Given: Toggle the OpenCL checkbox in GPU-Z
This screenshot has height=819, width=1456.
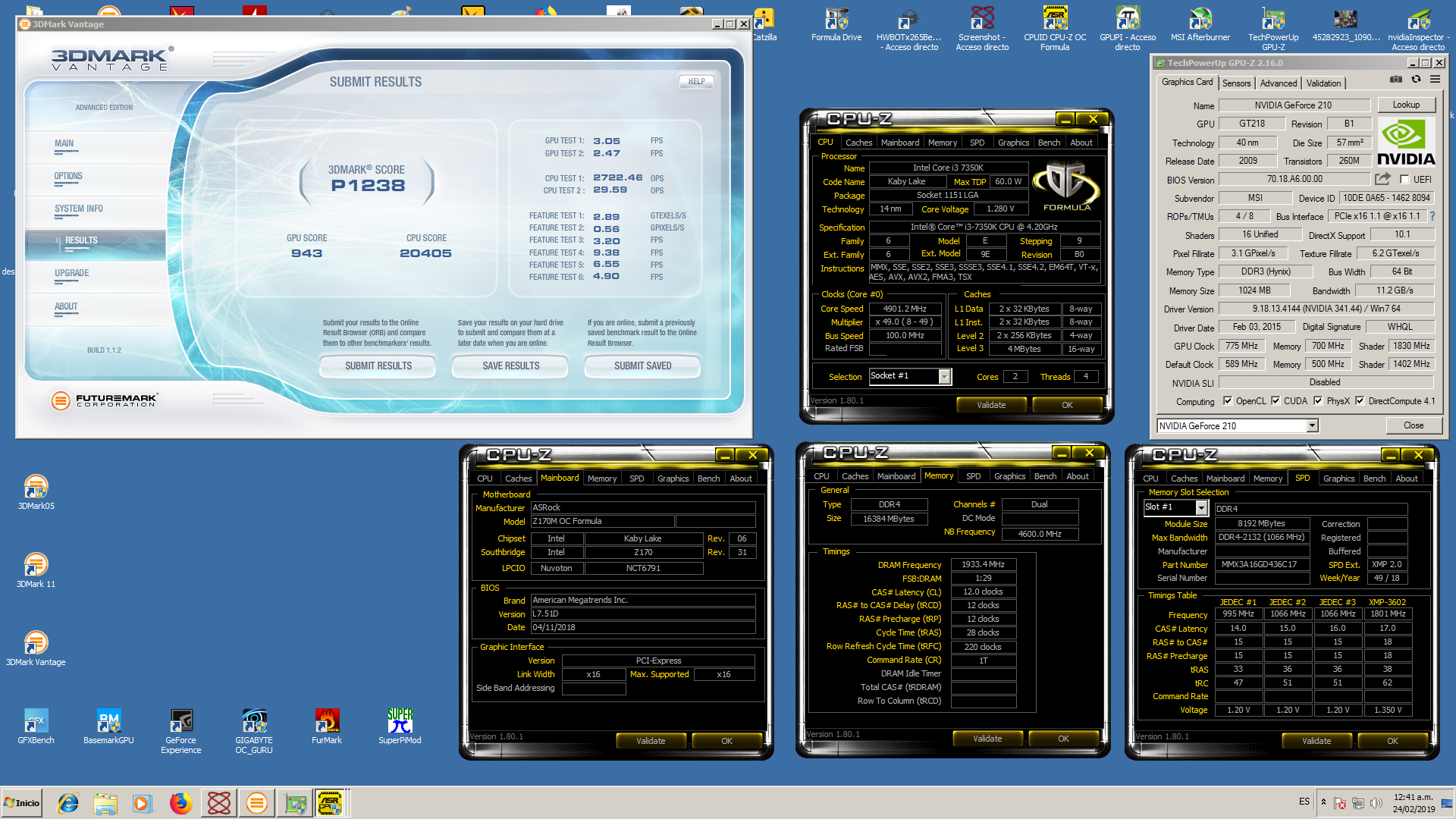Looking at the screenshot, I should [1228, 401].
